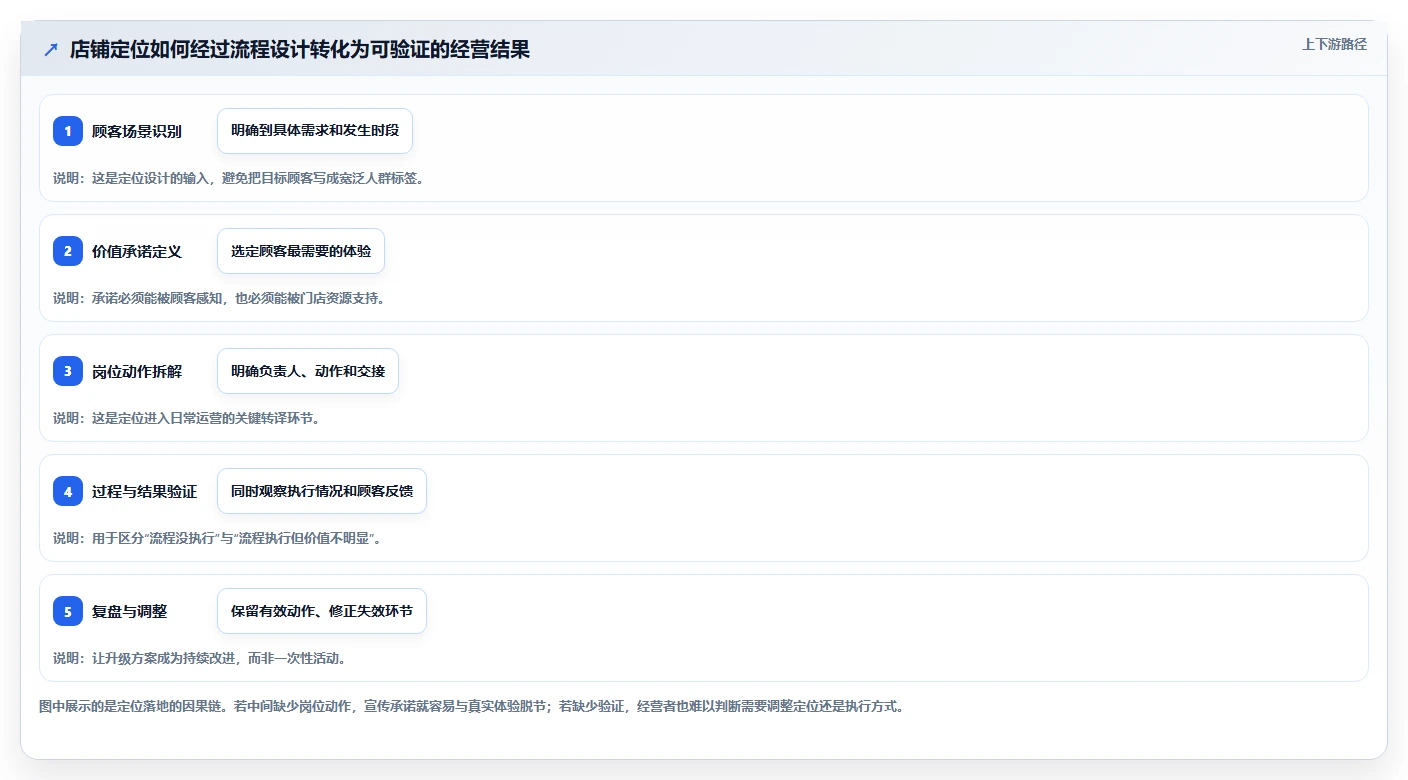Click the 上下游路径 label

1334,44
